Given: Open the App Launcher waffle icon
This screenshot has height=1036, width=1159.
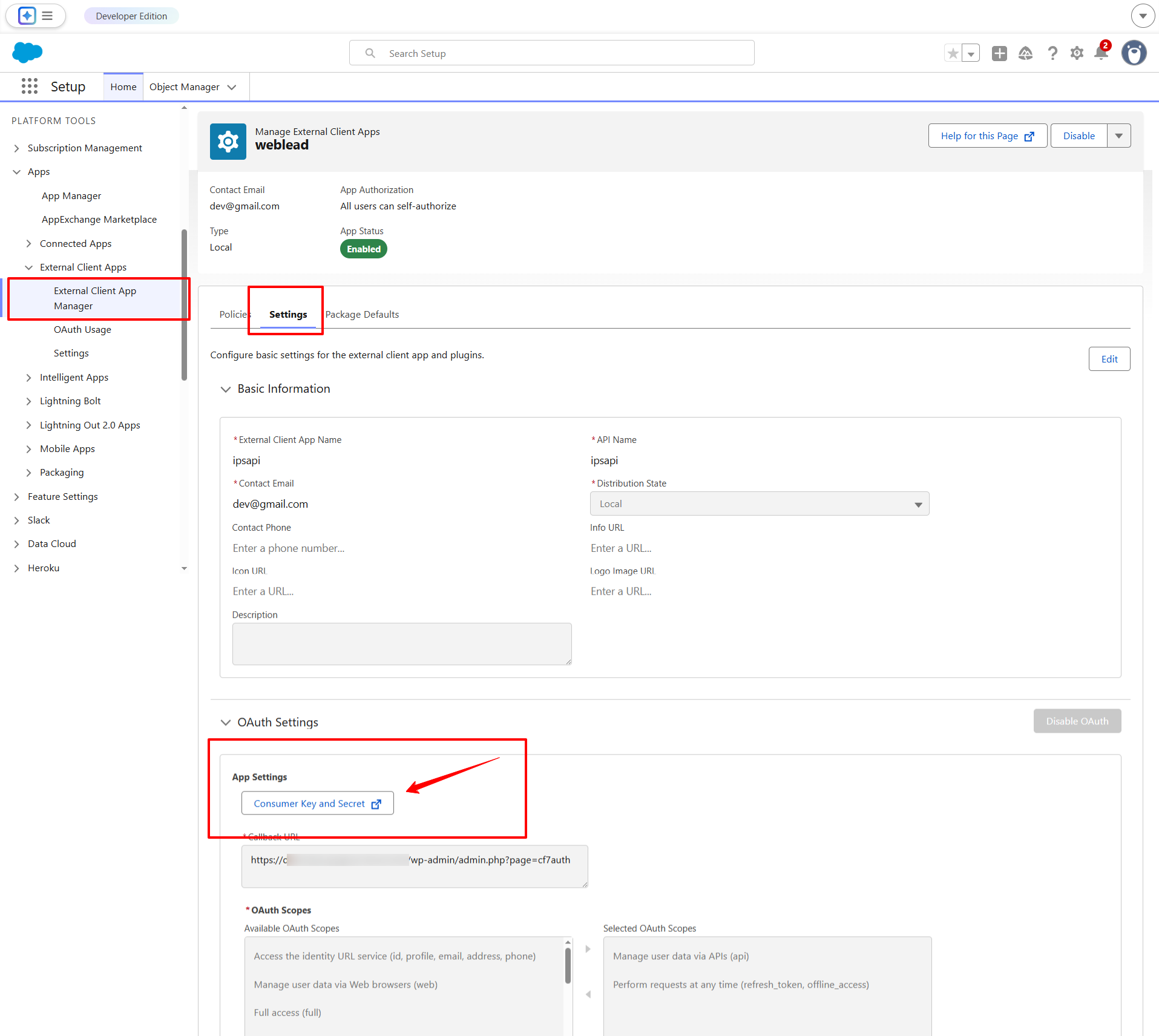Looking at the screenshot, I should point(28,86).
